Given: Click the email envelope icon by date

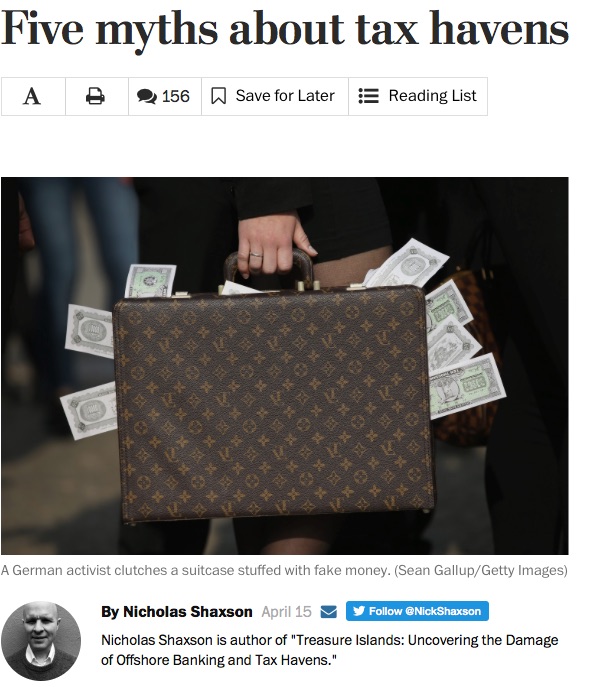Looking at the screenshot, I should pos(329,611).
